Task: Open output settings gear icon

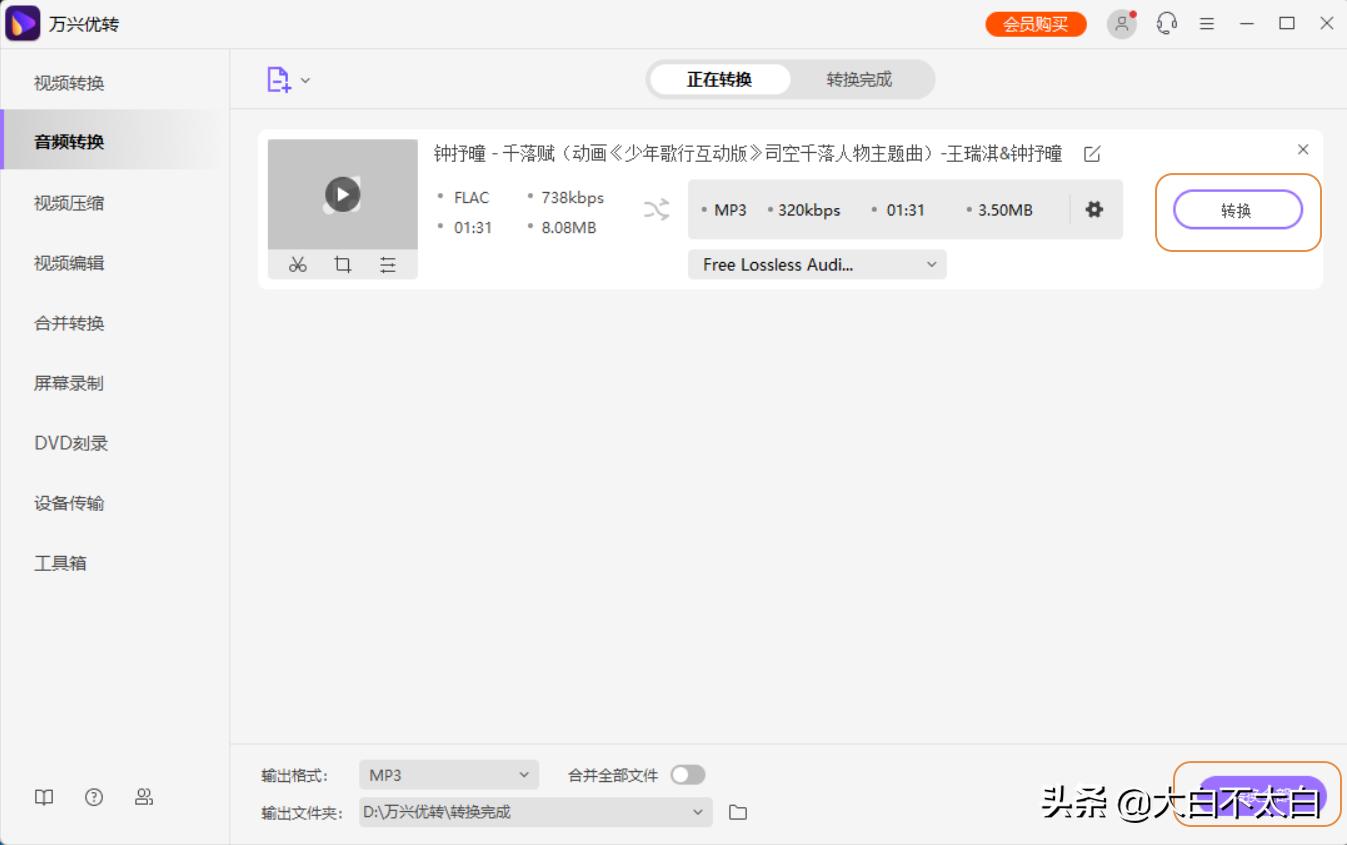Action: tap(1094, 210)
